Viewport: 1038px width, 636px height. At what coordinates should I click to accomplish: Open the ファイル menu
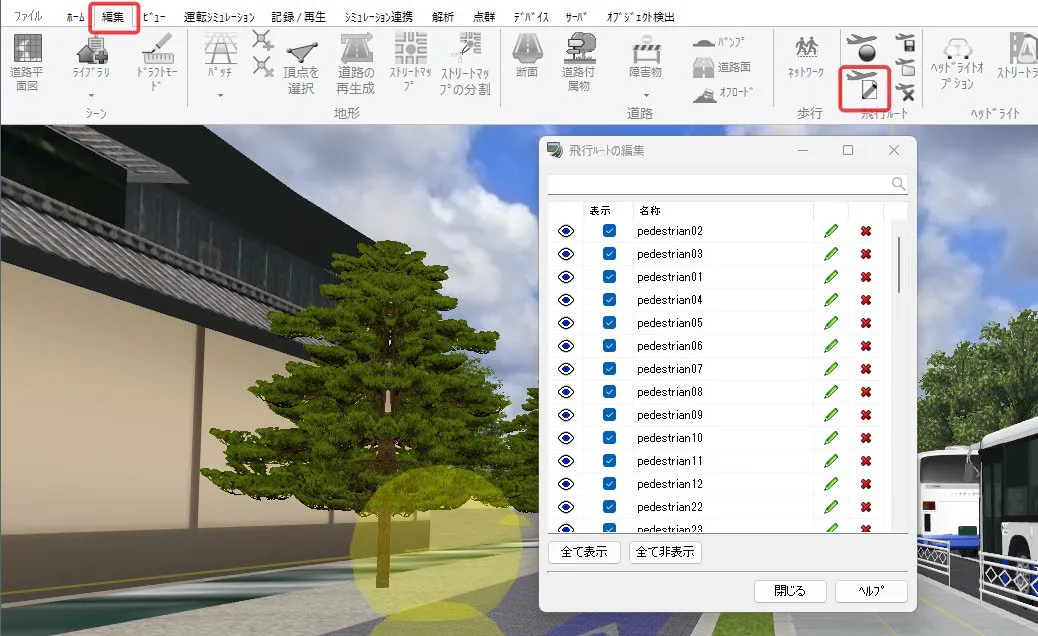(x=28, y=17)
